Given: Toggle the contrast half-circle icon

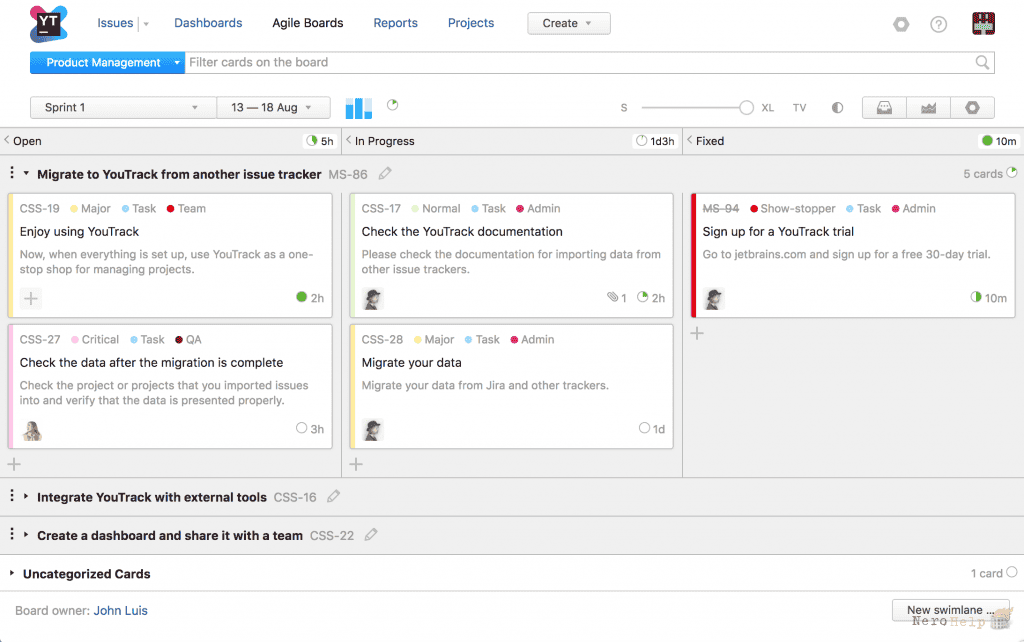Looking at the screenshot, I should click(837, 108).
